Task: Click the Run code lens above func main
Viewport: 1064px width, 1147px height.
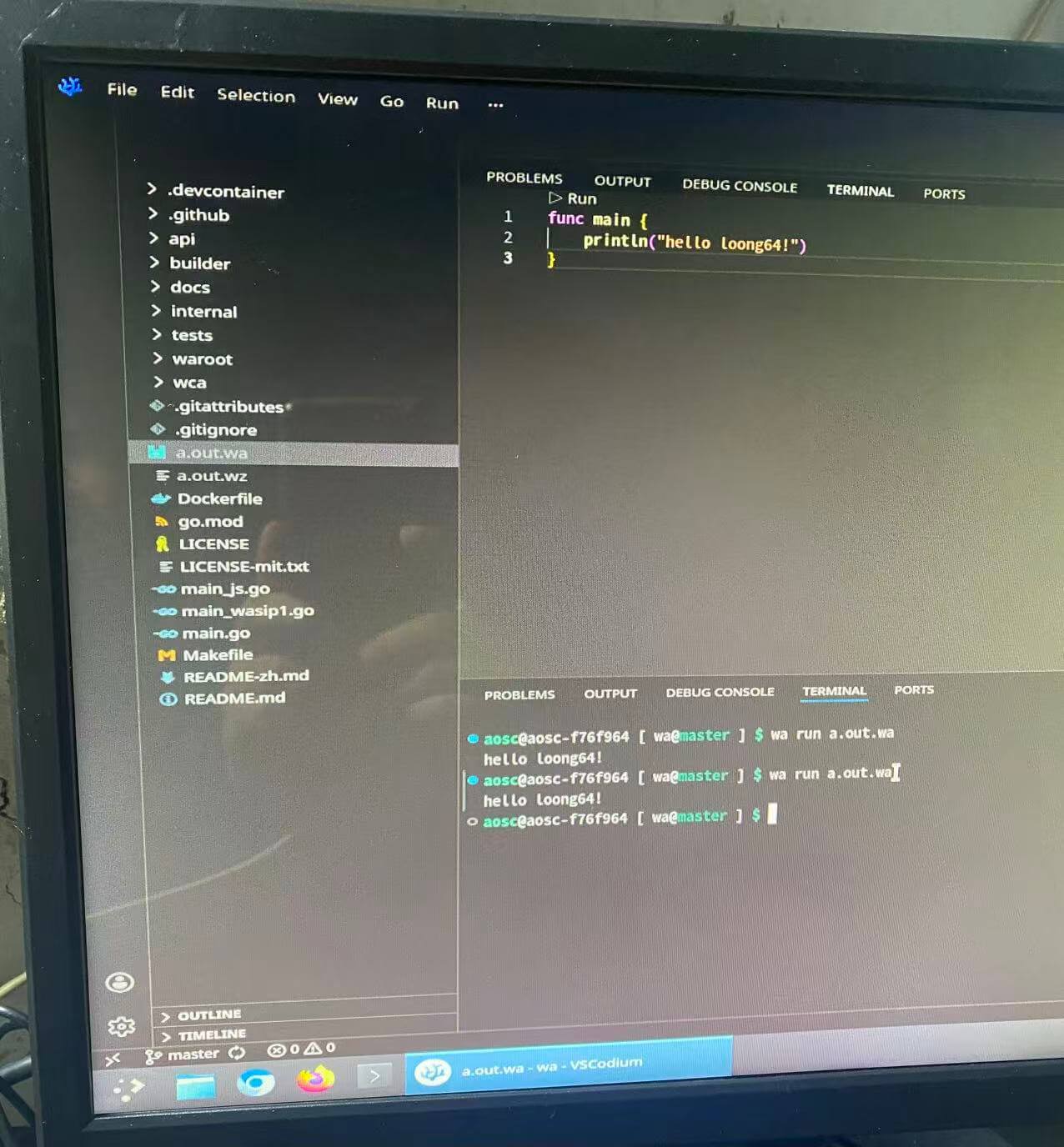Action: 574,198
